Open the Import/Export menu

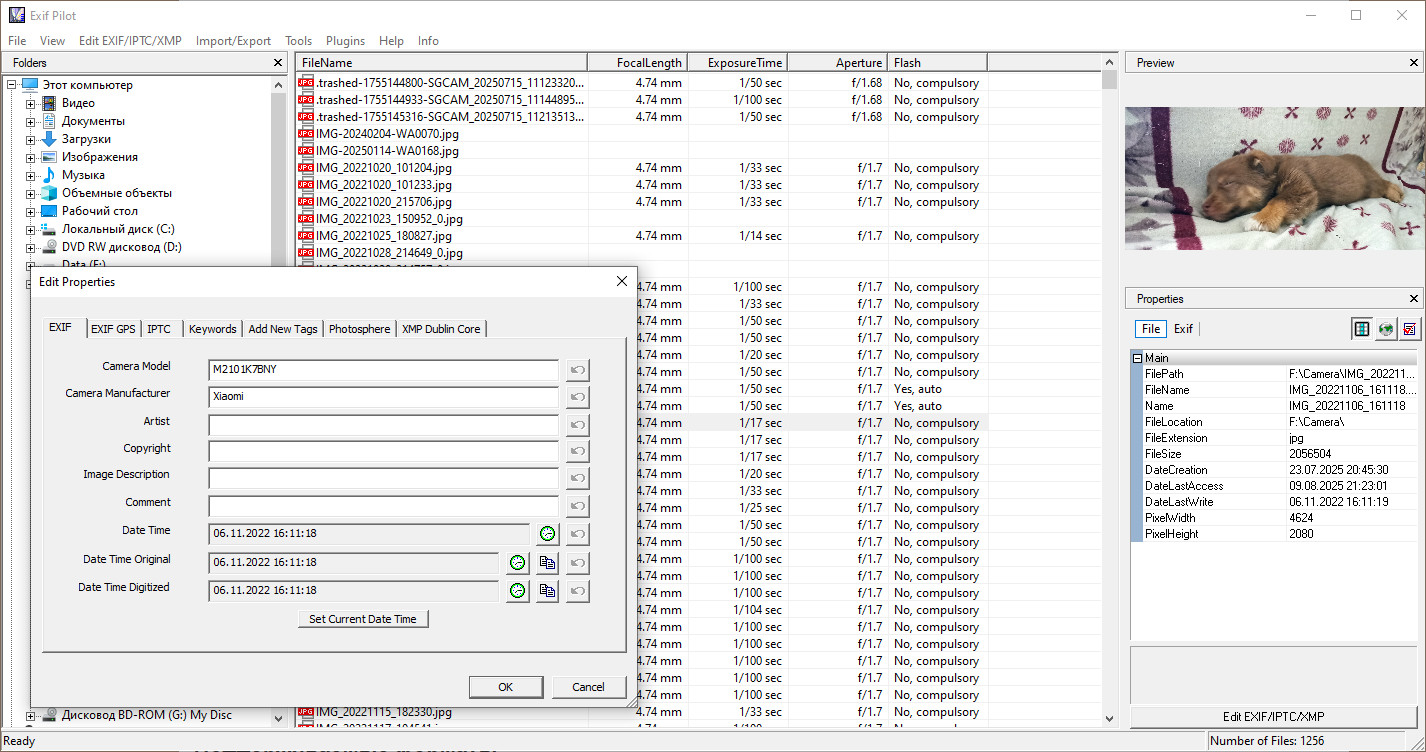click(233, 41)
